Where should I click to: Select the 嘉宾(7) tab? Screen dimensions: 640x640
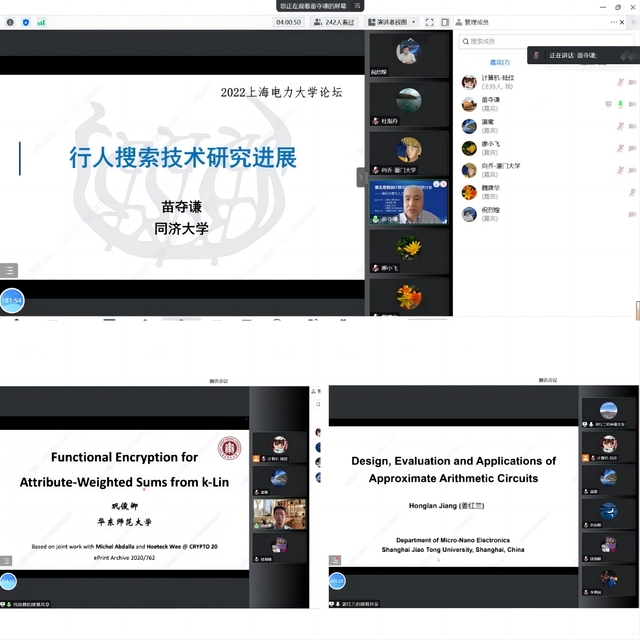pyautogui.click(x=499, y=62)
